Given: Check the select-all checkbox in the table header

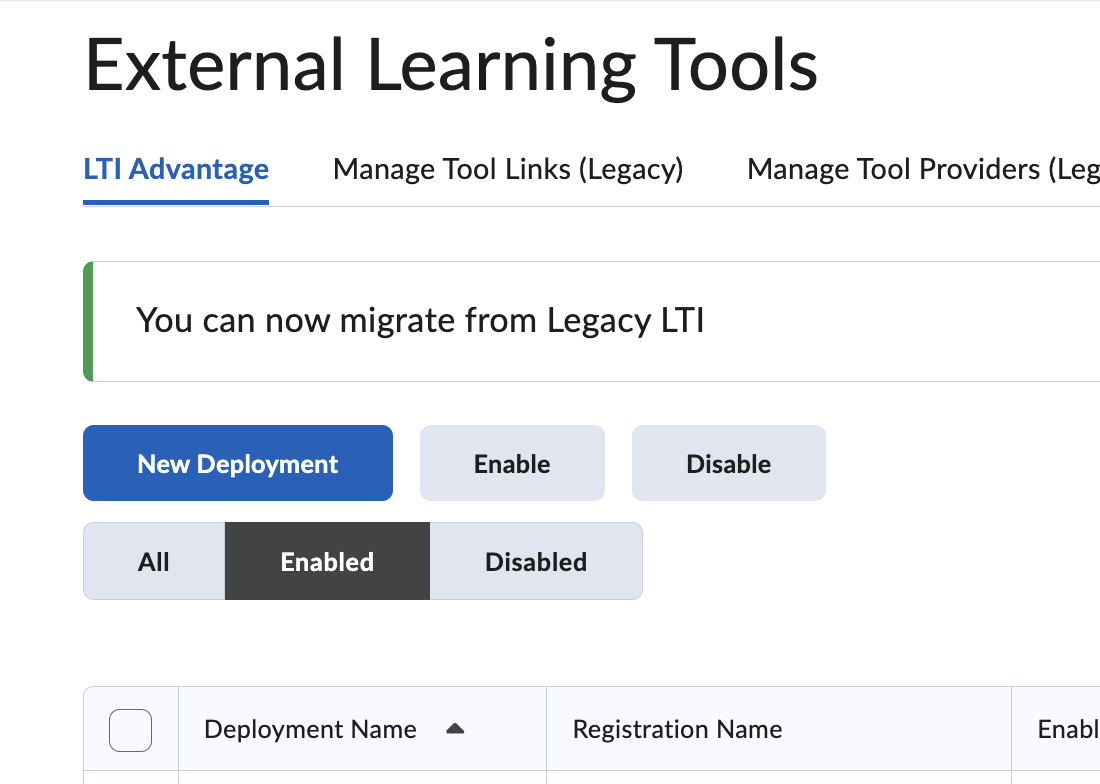Looking at the screenshot, I should click(130, 730).
